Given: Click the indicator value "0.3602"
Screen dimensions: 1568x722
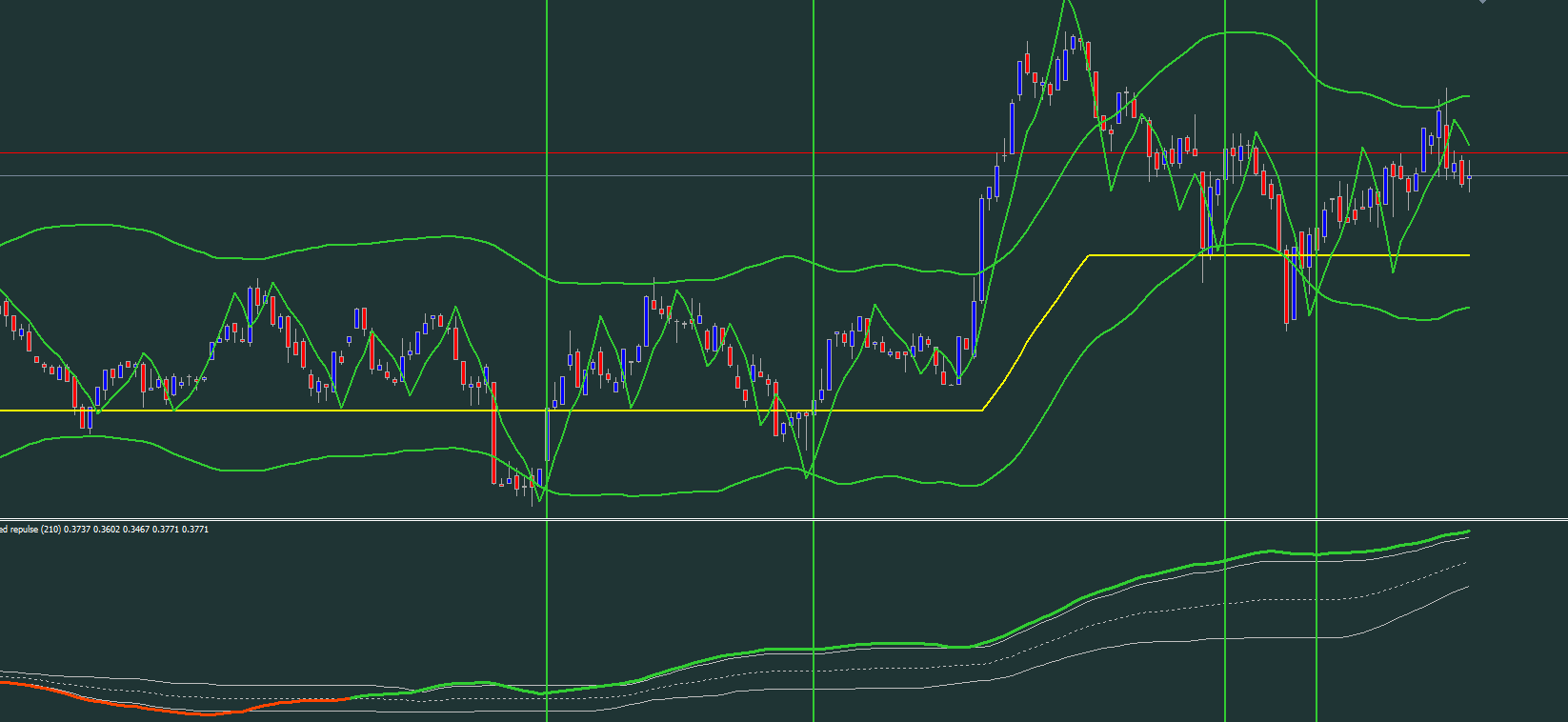Looking at the screenshot, I should point(108,530).
